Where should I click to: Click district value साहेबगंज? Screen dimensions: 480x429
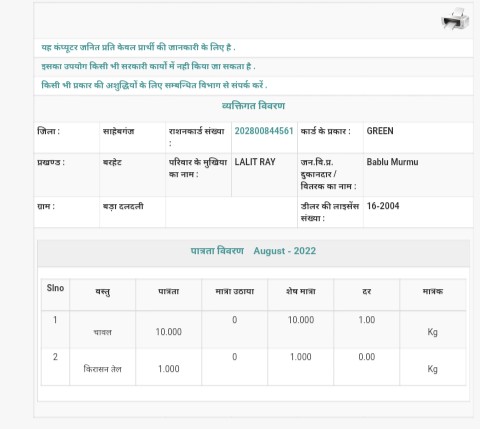(x=119, y=131)
